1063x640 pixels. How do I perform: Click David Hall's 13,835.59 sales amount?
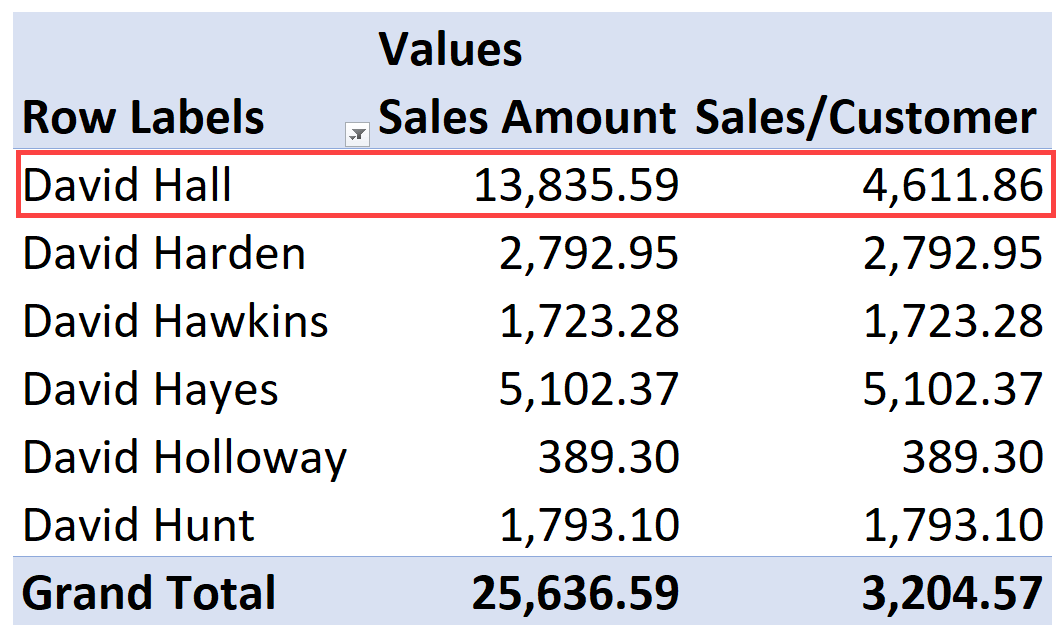coord(576,185)
